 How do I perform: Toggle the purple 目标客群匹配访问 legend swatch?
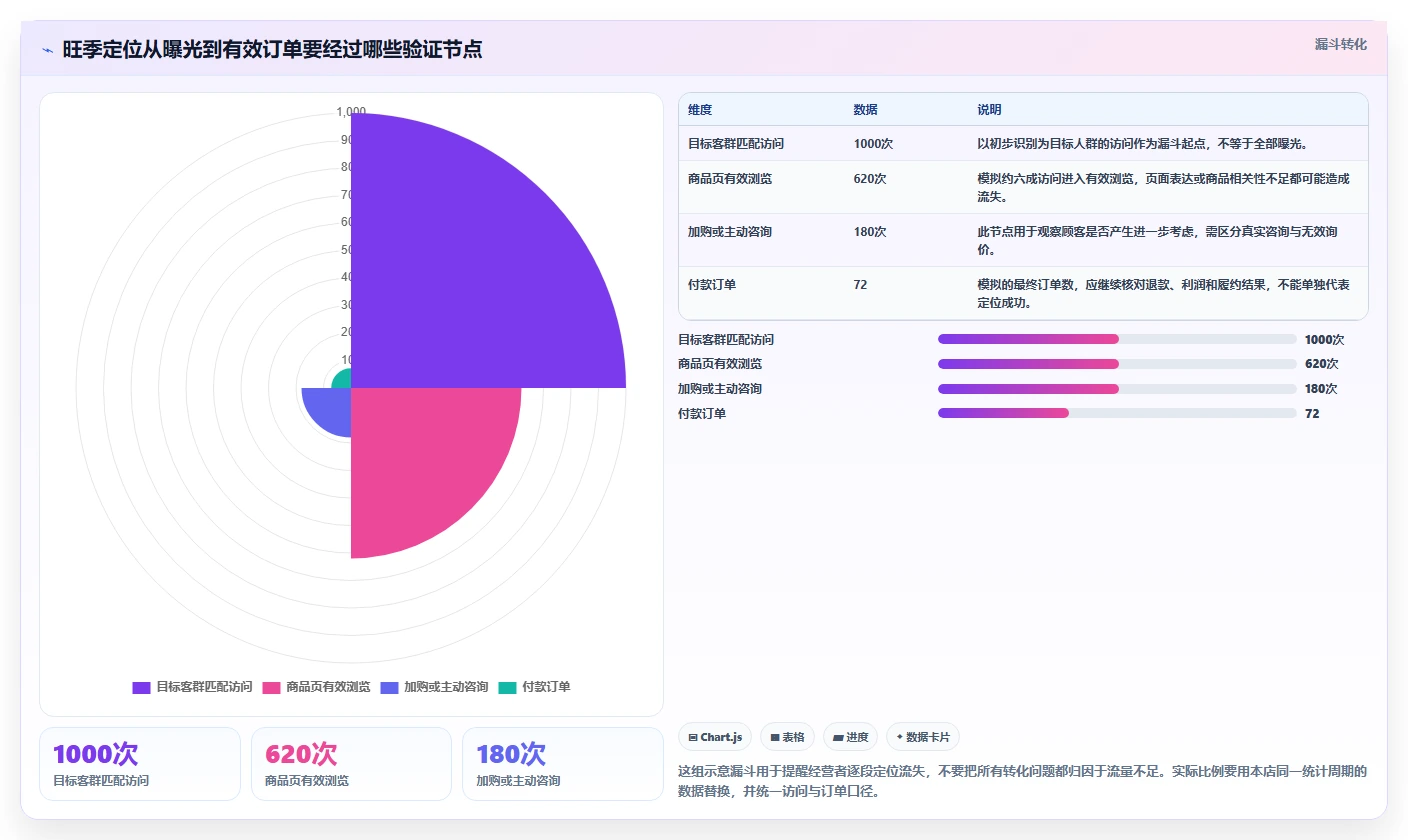point(141,687)
